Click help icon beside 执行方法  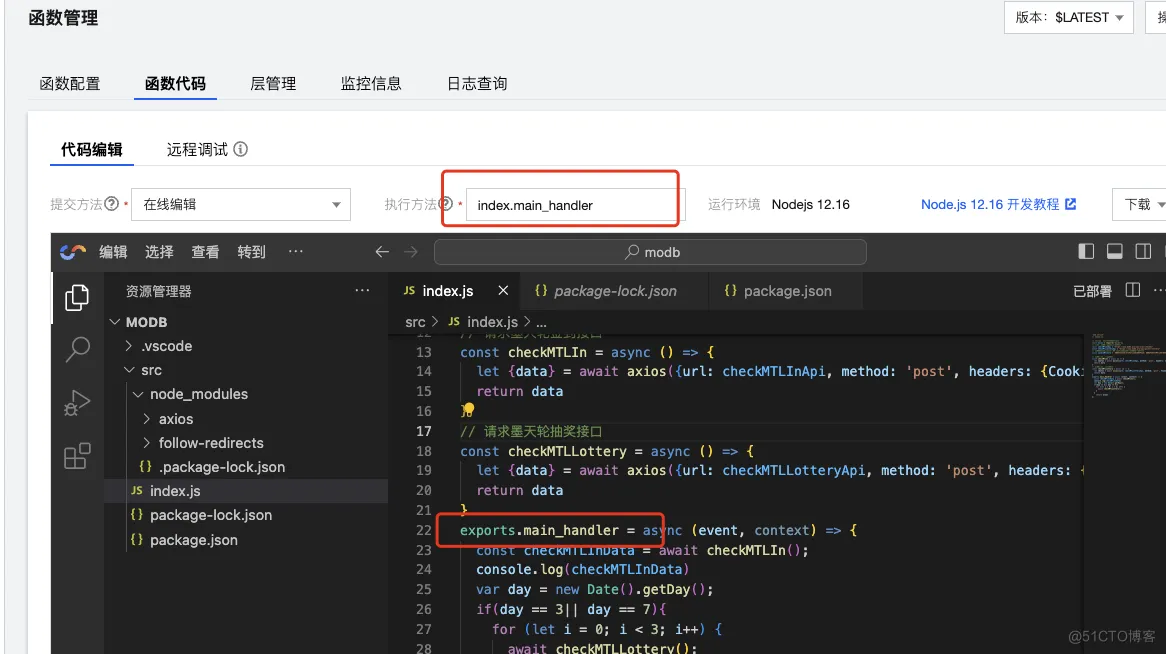coord(445,204)
